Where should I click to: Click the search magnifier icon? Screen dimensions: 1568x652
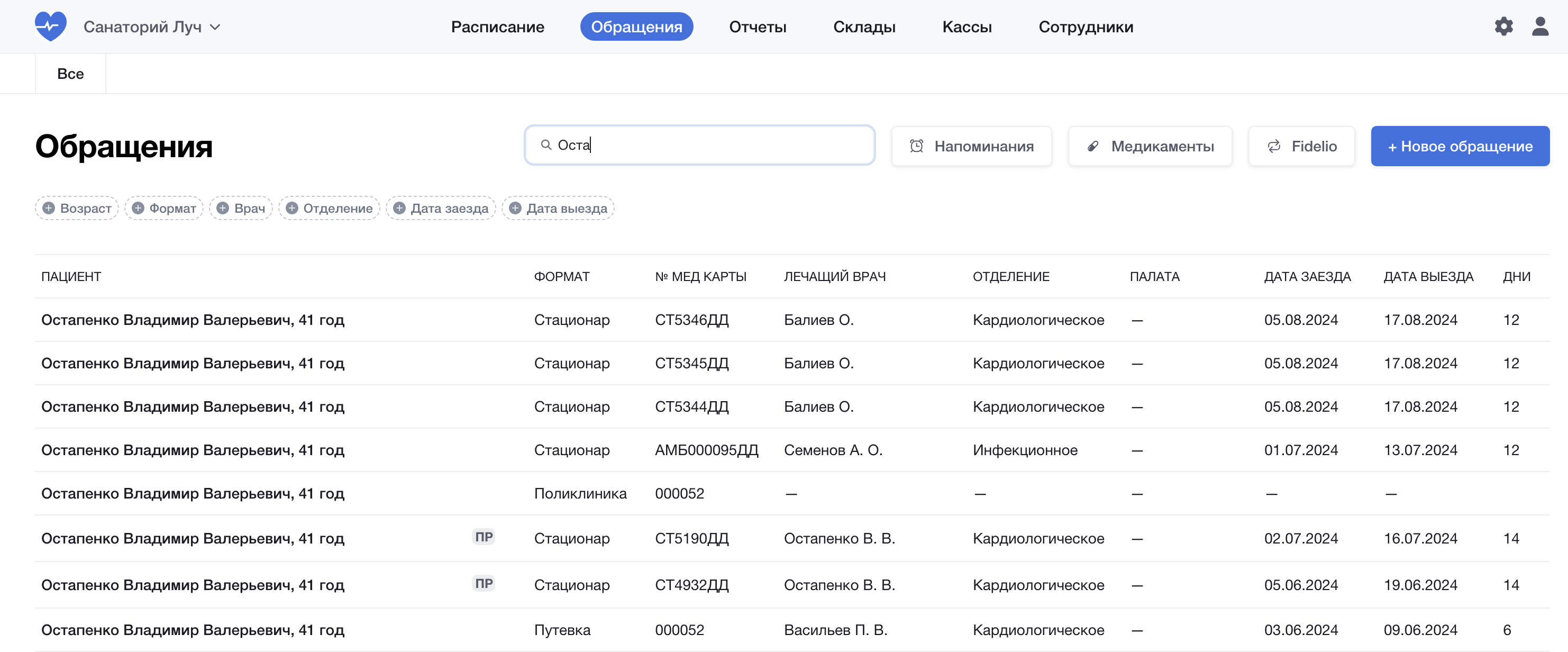[x=546, y=145]
